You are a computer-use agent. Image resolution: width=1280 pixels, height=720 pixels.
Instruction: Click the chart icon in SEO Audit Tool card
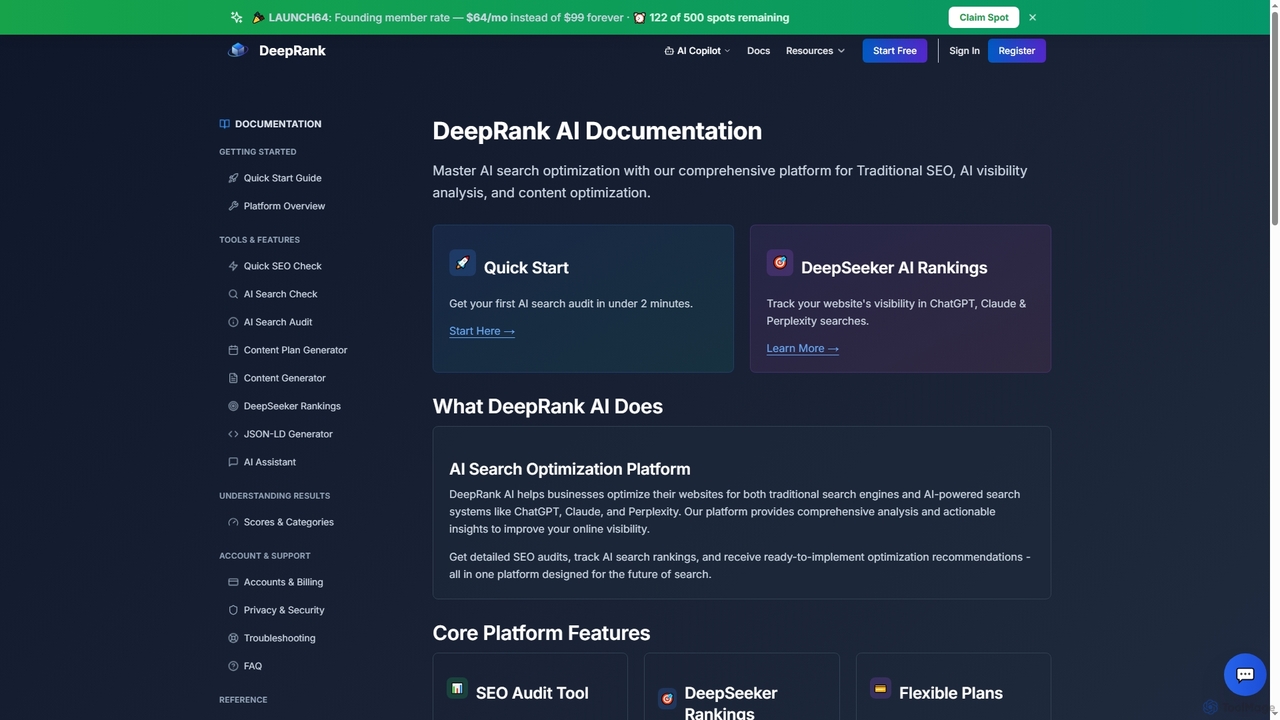pyautogui.click(x=457, y=688)
